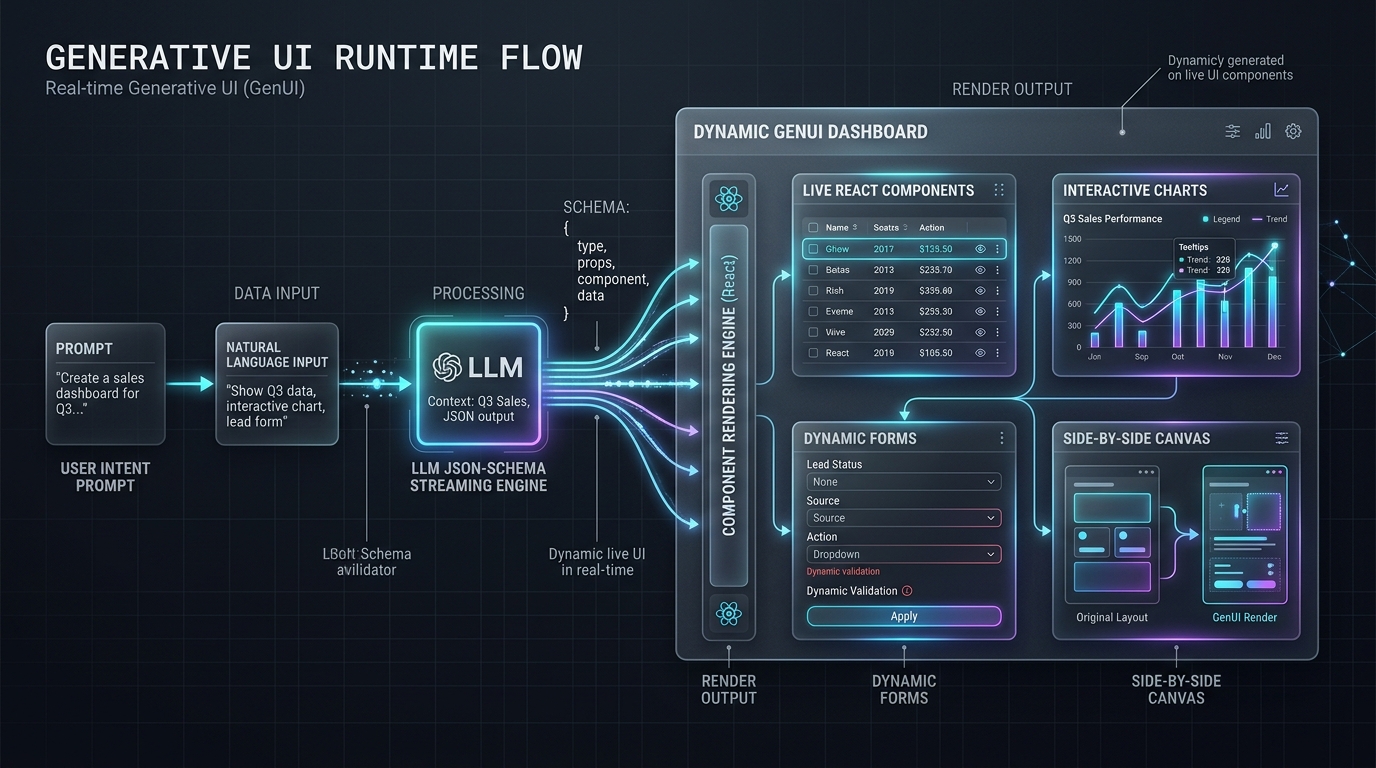This screenshot has height=768, width=1376.
Task: Open the more options menu for Ghew row
Action: (x=997, y=249)
